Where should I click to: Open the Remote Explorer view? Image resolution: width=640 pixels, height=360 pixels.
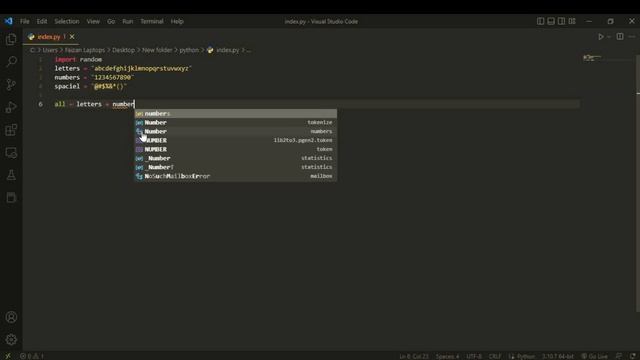11,153
